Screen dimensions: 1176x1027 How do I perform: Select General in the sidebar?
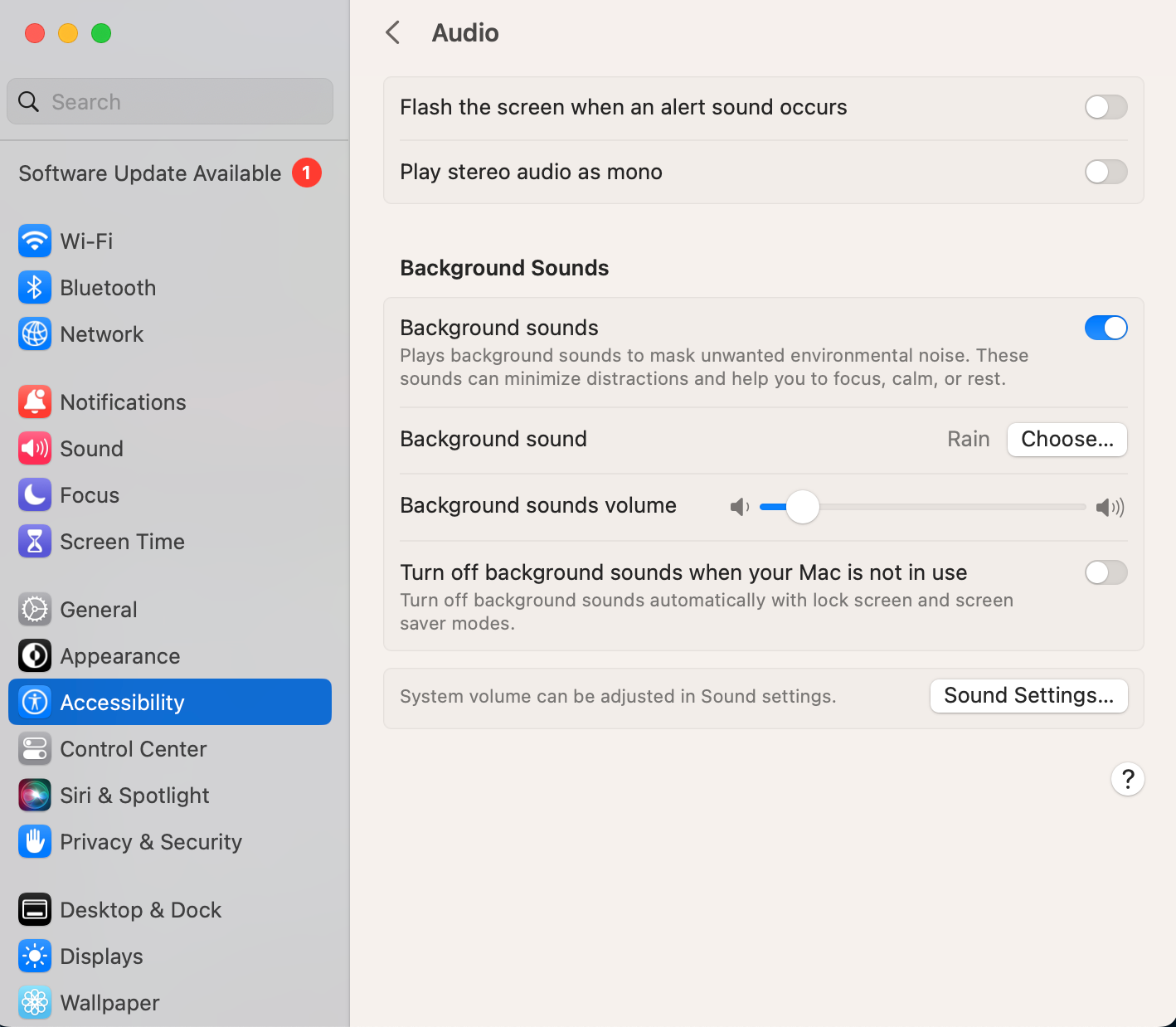pos(99,610)
